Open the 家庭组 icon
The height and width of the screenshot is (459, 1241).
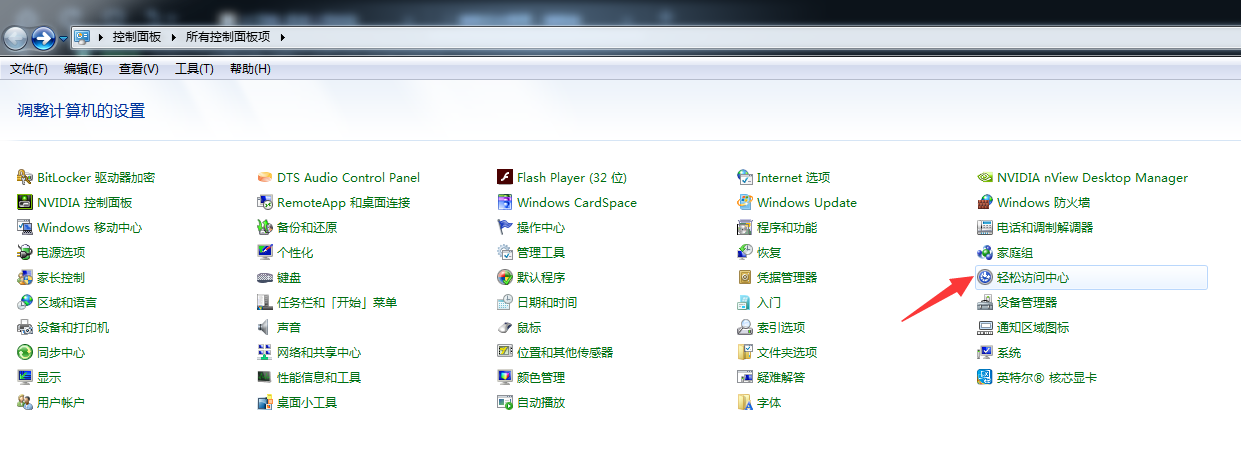point(985,252)
